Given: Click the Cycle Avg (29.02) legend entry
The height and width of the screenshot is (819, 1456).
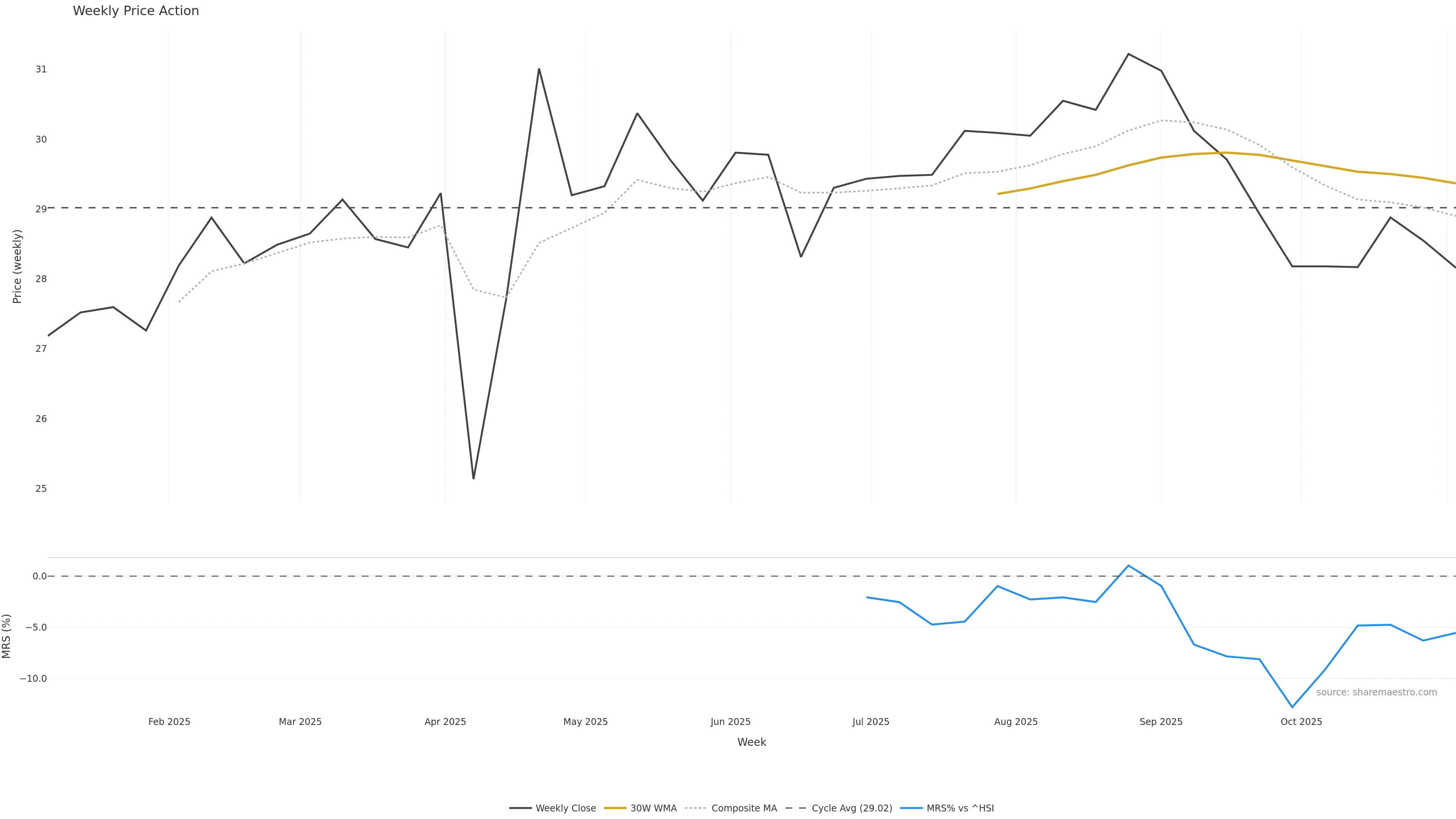Looking at the screenshot, I should [x=851, y=808].
